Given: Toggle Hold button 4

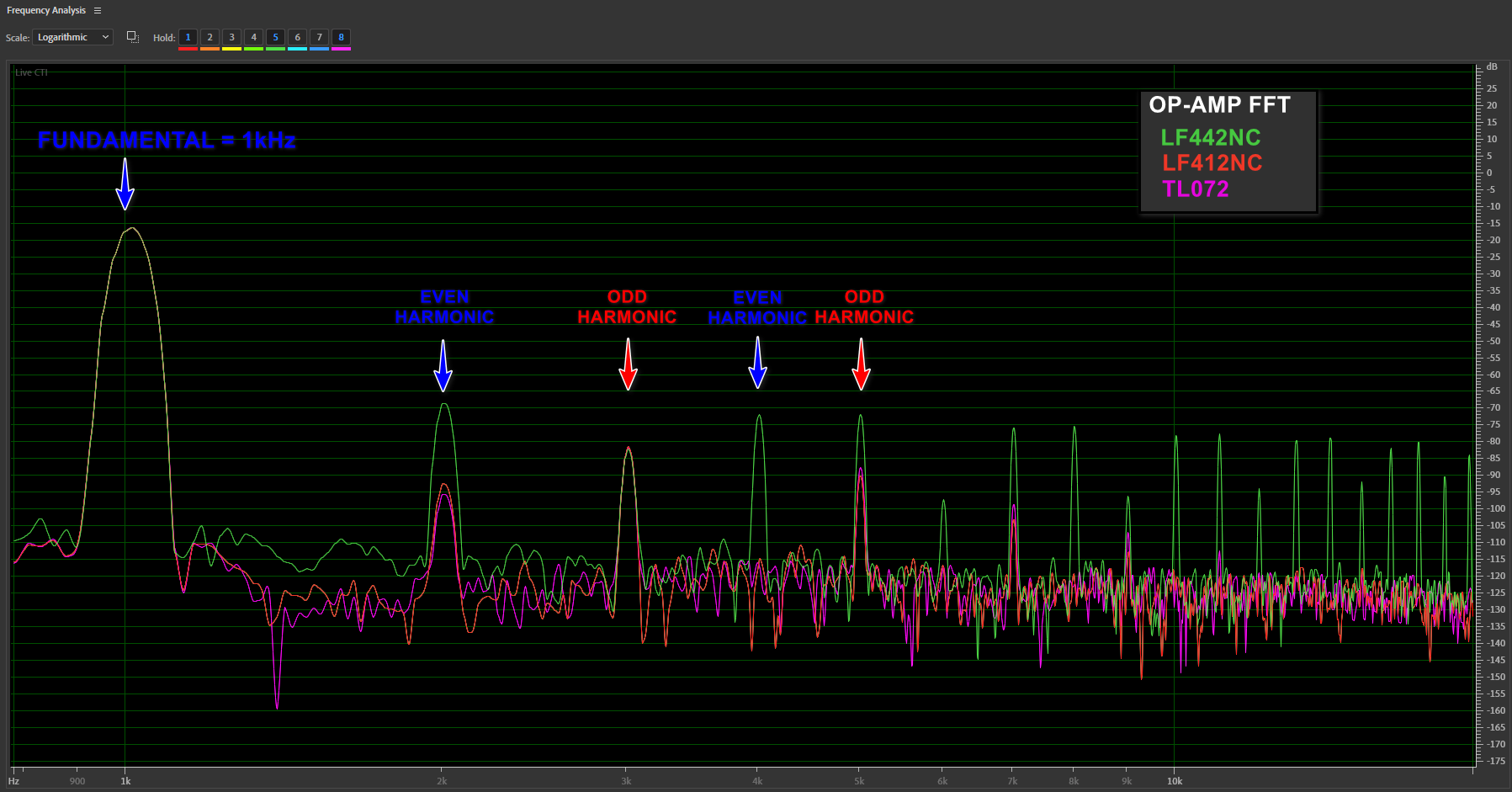Looking at the screenshot, I should pyautogui.click(x=253, y=37).
